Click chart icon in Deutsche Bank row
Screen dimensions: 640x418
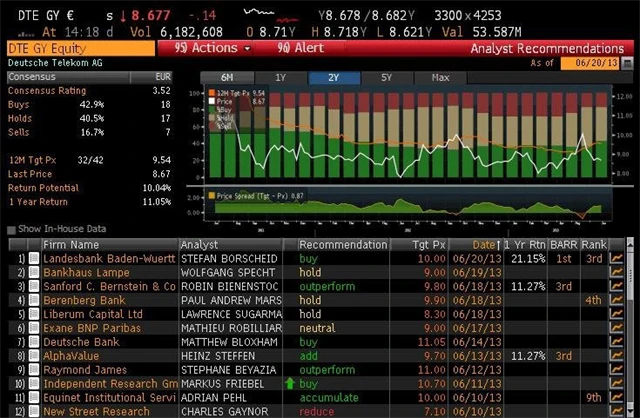click(617, 342)
